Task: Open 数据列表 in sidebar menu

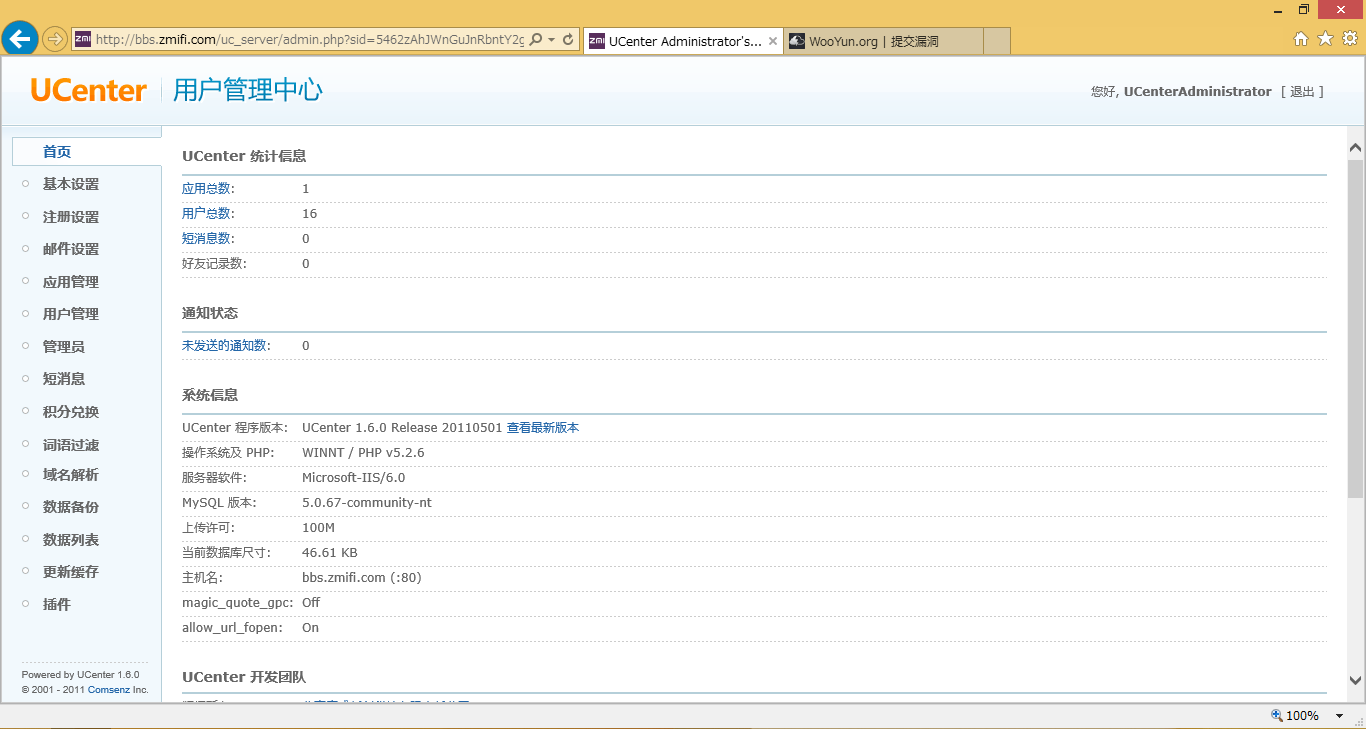Action: (71, 540)
